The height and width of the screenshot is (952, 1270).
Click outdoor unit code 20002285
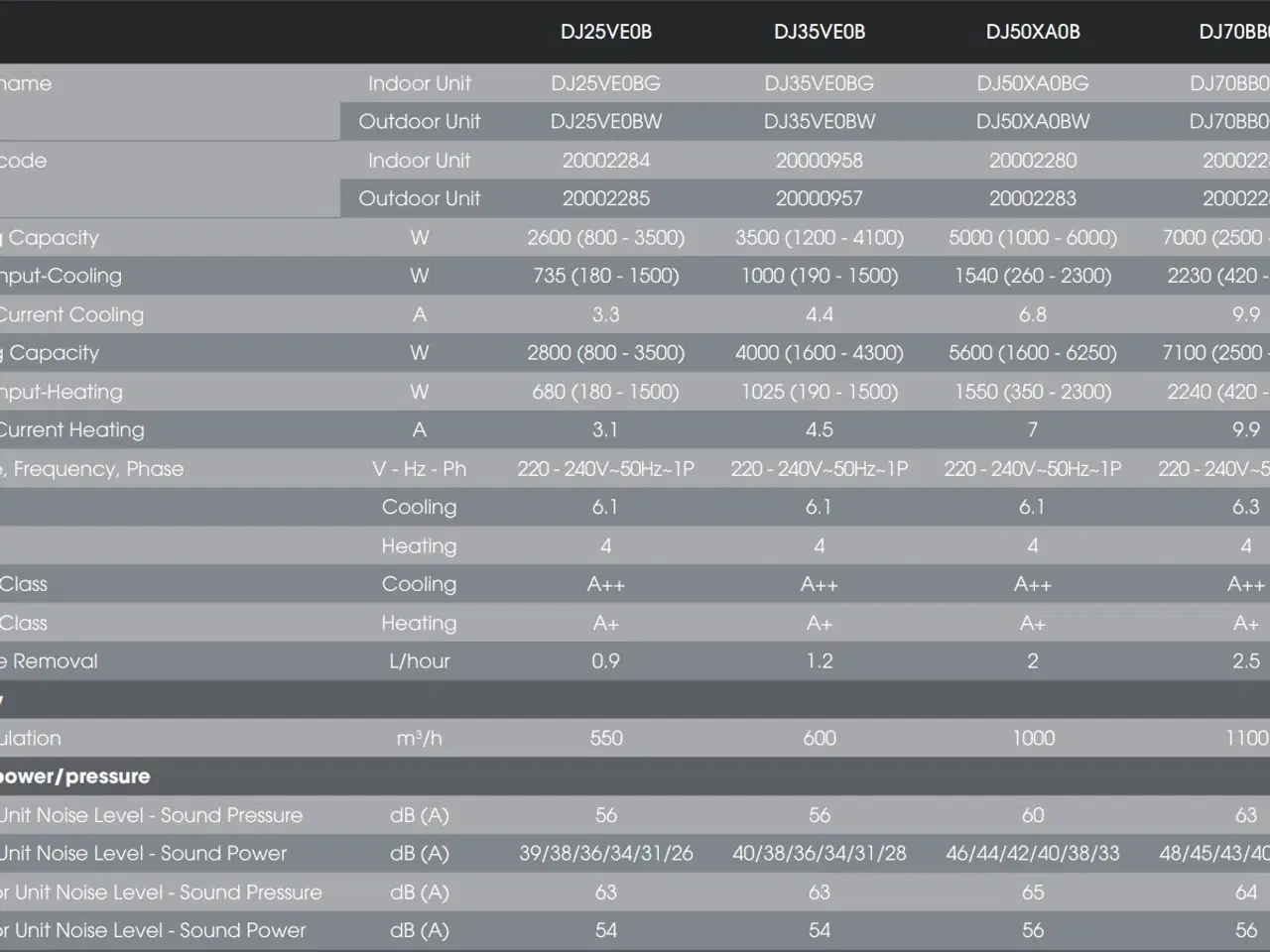(x=606, y=199)
